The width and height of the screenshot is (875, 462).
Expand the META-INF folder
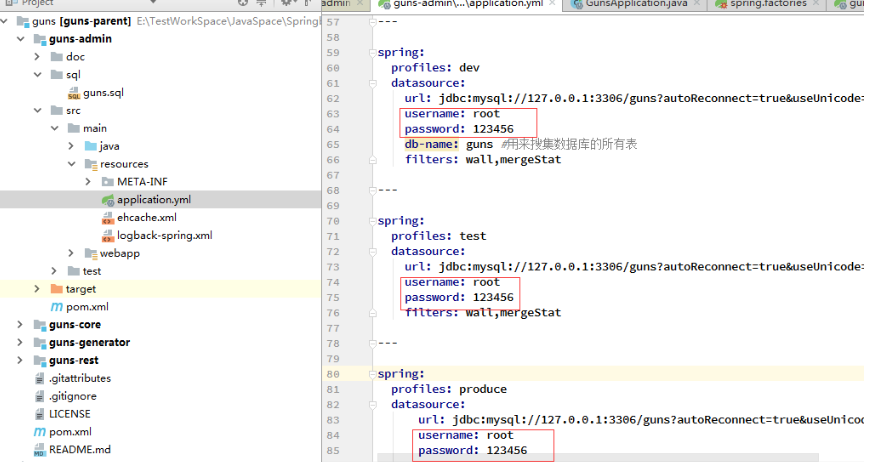click(x=89, y=182)
